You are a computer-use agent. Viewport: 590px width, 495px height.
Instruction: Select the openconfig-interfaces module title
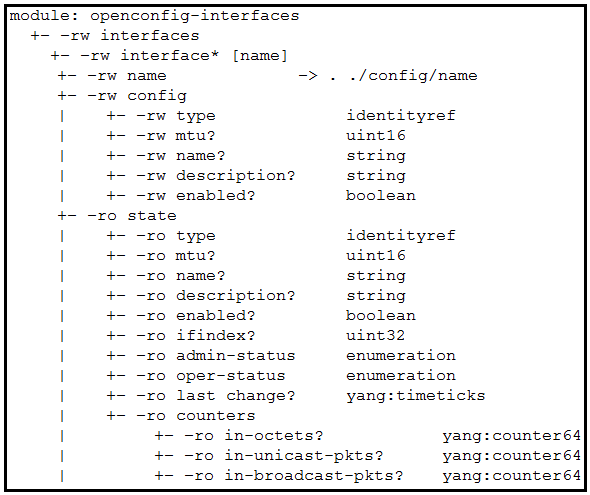pos(154,16)
